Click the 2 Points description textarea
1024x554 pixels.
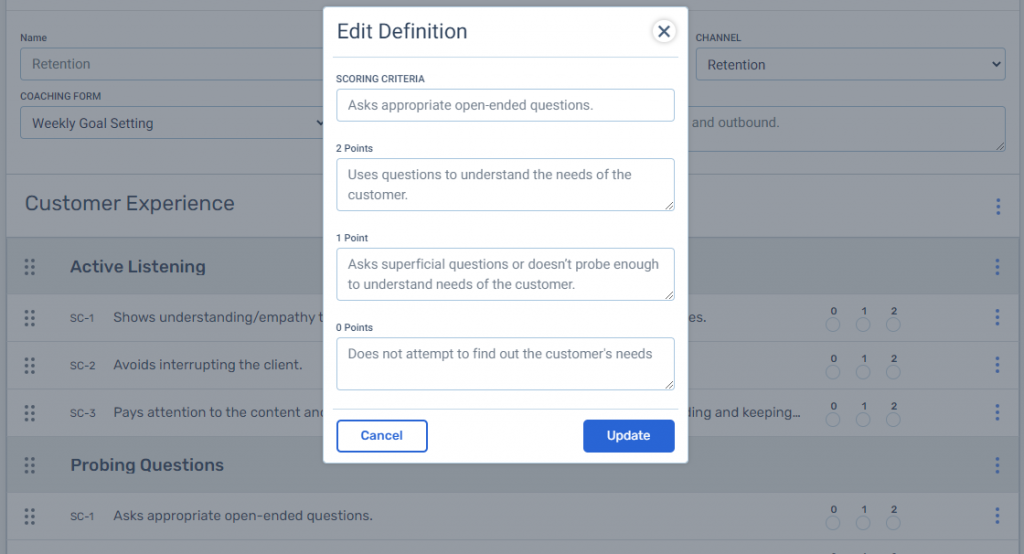click(505, 184)
